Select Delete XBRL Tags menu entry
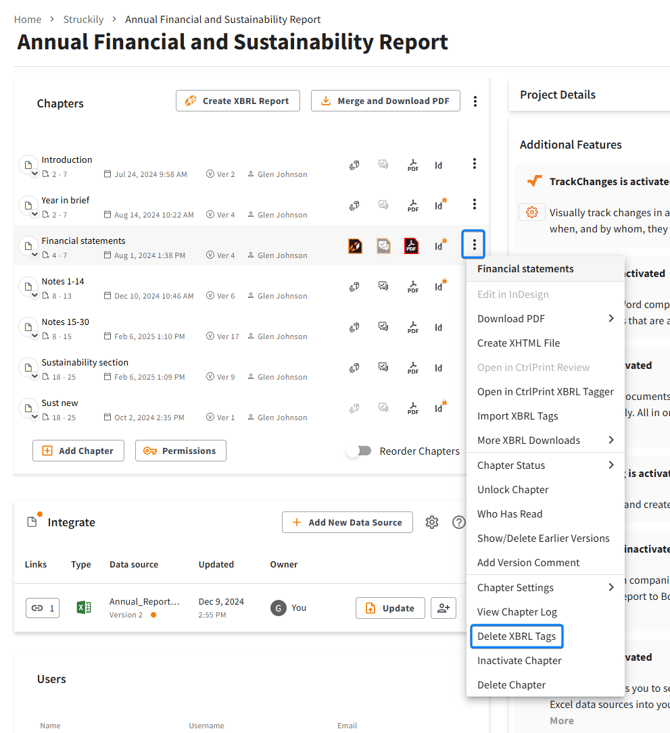This screenshot has width=670, height=733. pos(517,637)
